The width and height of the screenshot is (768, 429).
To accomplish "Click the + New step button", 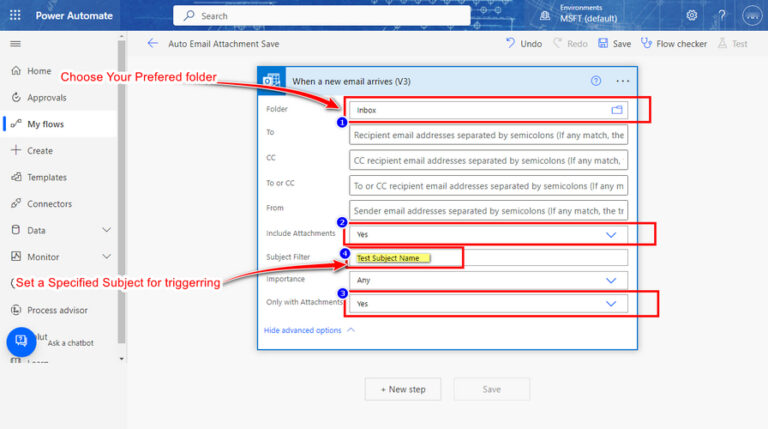I will [403, 389].
